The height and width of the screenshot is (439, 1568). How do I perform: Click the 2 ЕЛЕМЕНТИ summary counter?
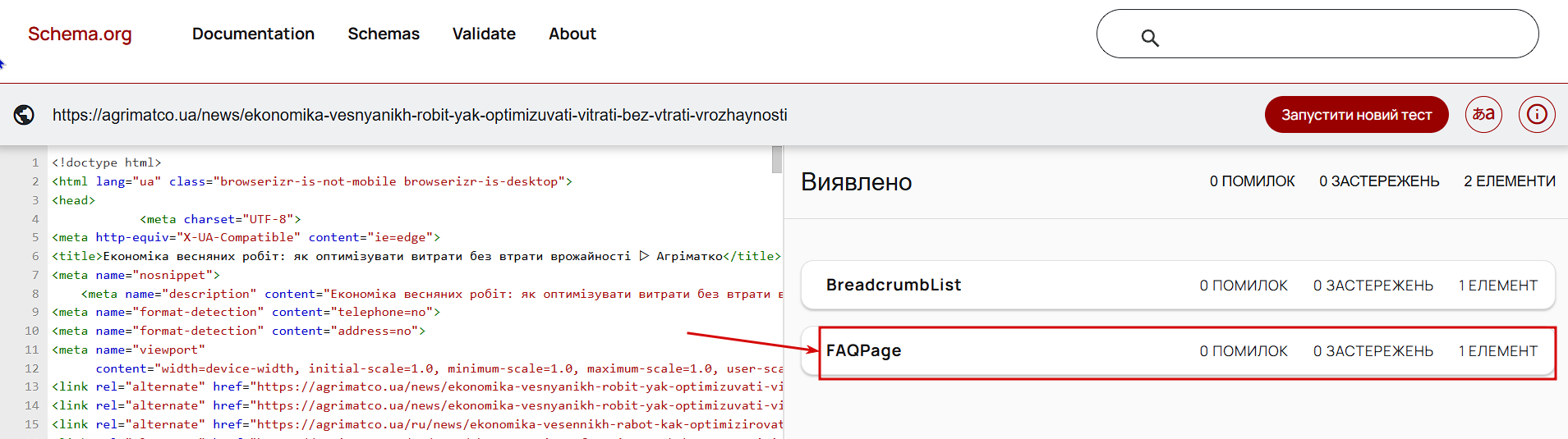click(x=1509, y=181)
